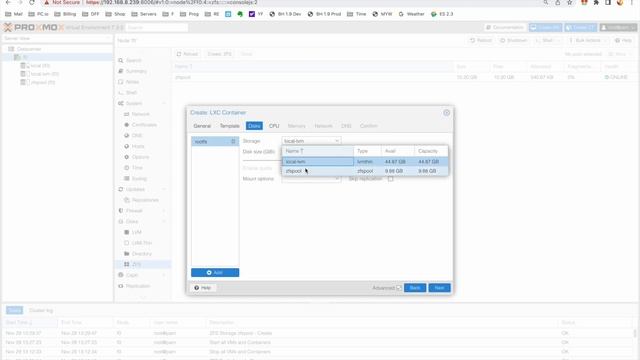Open LVM-Thin in Disks submenu
Viewport: 640px width, 360px height.
pyautogui.click(x=142, y=243)
